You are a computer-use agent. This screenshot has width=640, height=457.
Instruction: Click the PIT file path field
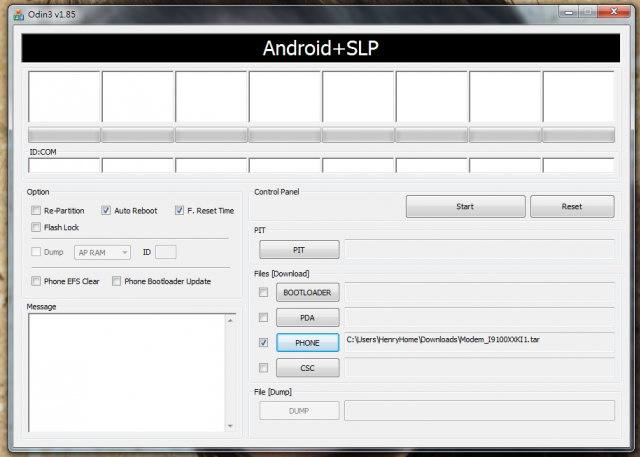coord(480,249)
